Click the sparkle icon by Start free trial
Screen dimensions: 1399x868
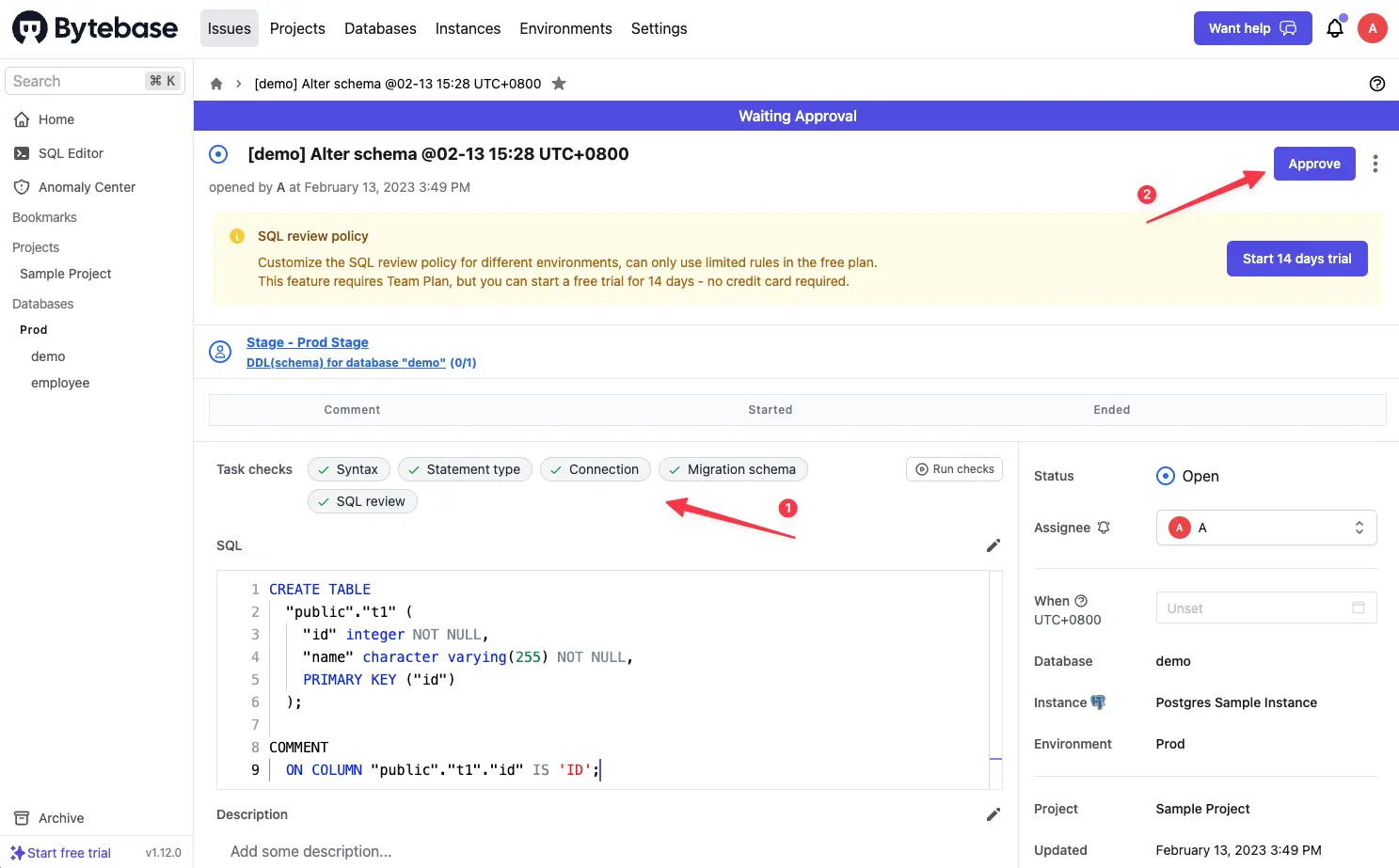17,853
